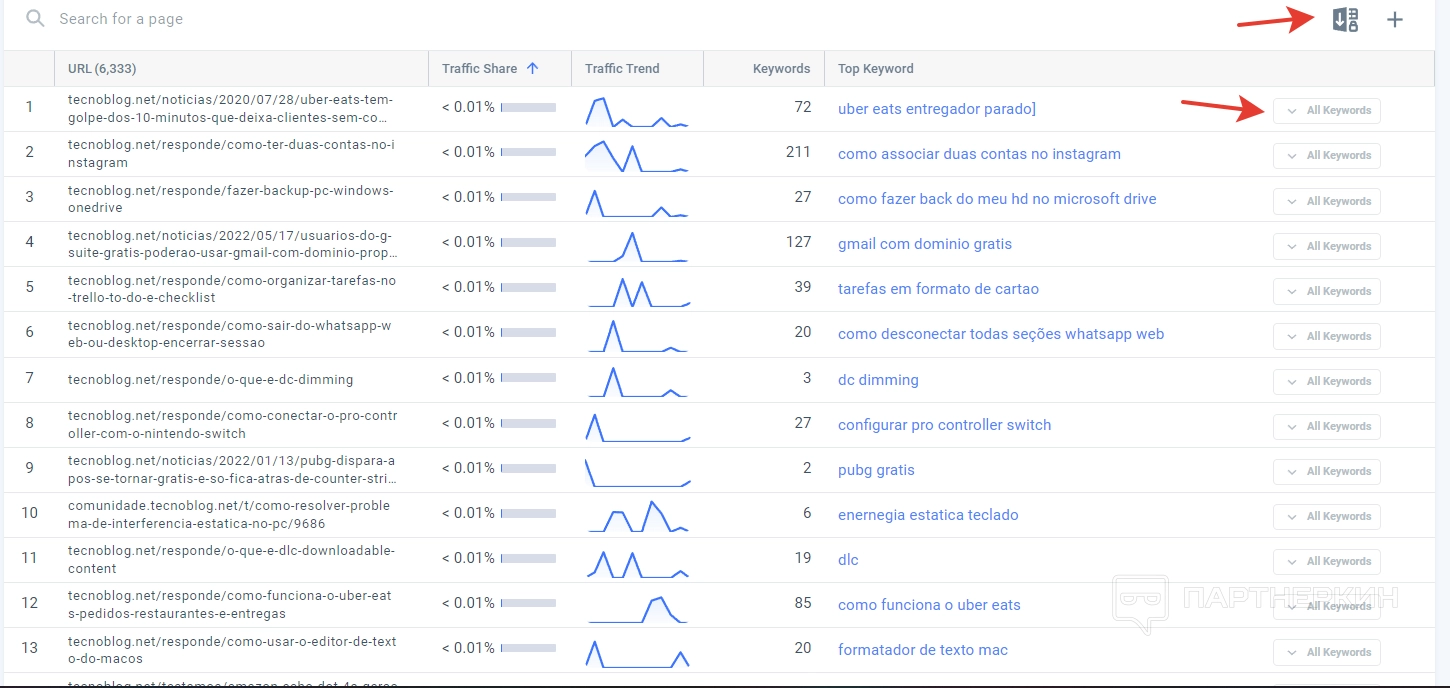Click the 'formatador de texto mac' keyword
Image resolution: width=1450 pixels, height=688 pixels.
tap(923, 650)
